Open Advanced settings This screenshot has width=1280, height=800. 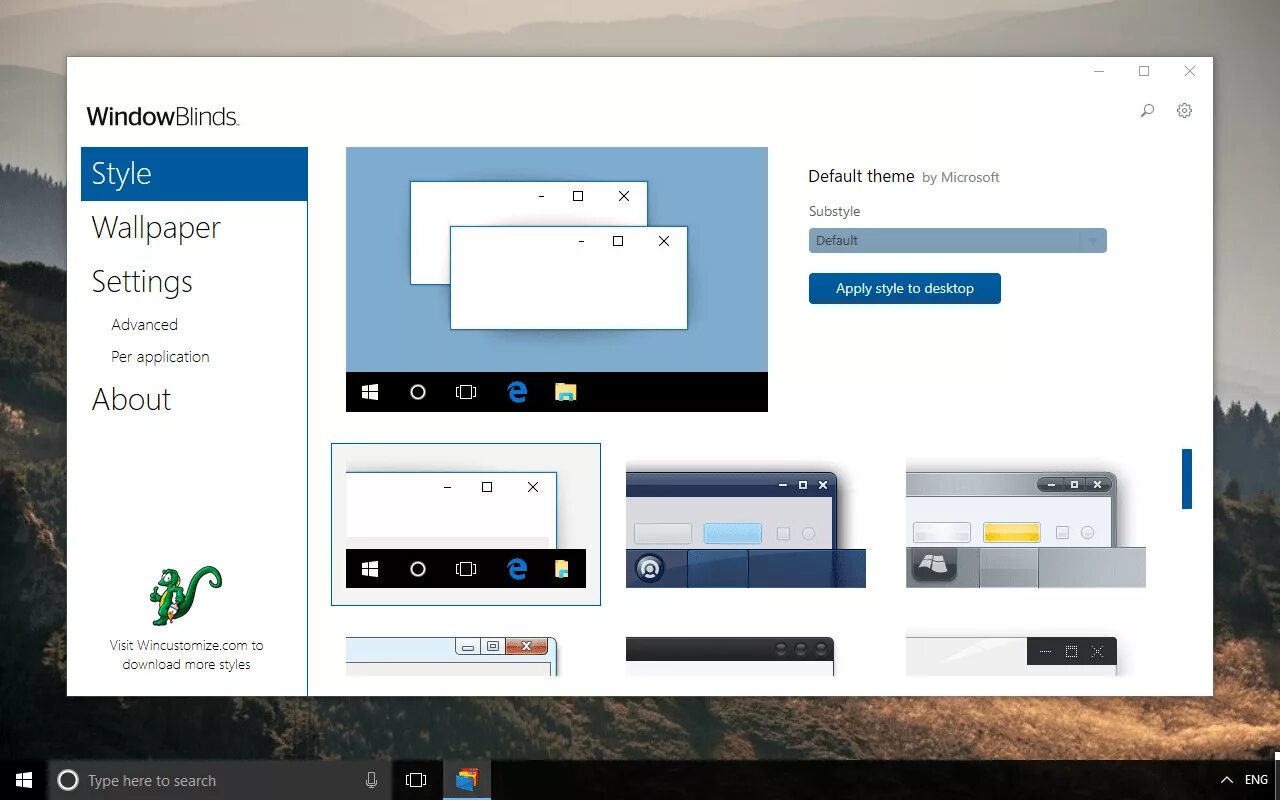(145, 325)
